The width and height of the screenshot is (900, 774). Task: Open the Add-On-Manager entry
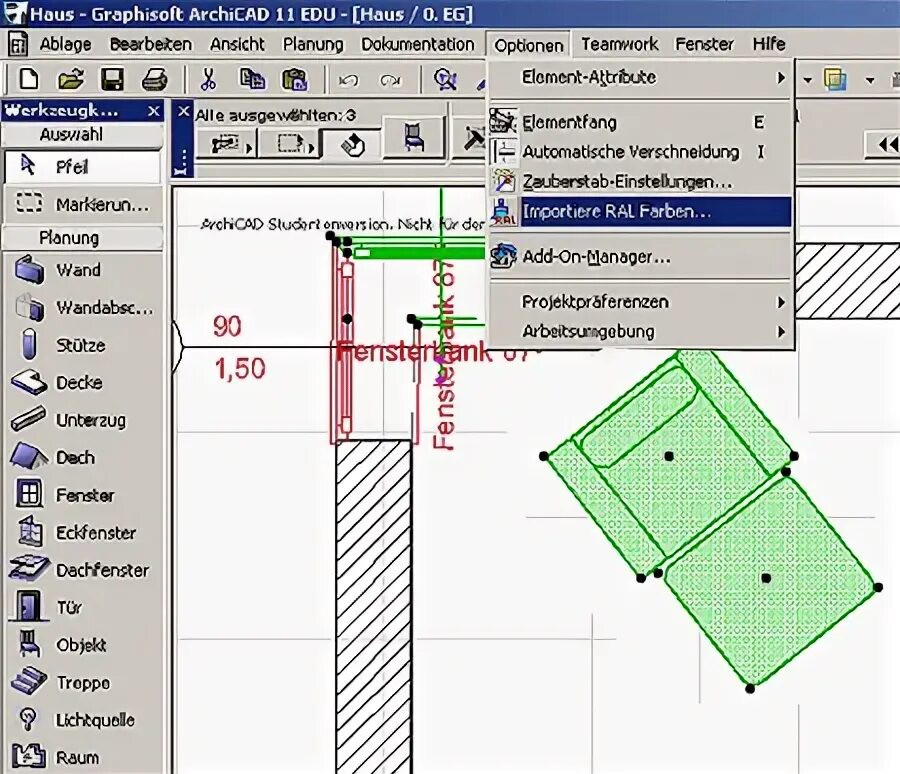point(641,257)
